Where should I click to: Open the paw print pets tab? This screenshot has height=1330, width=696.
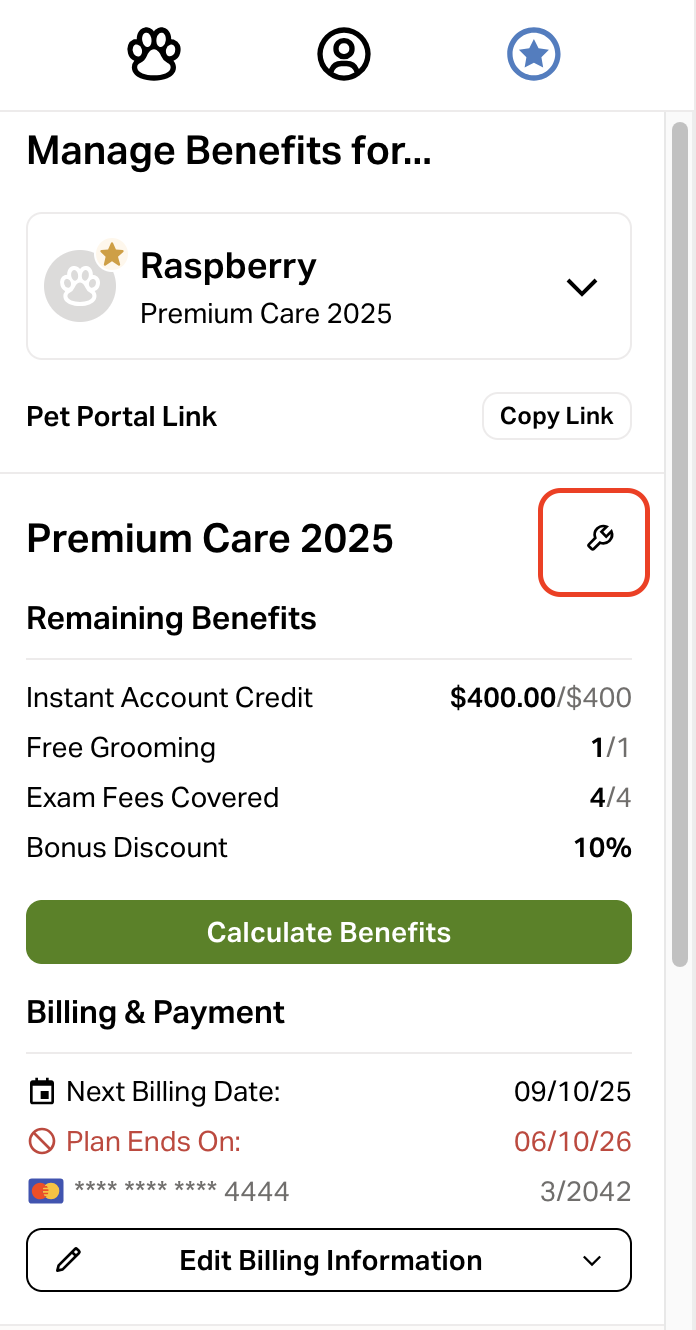pyautogui.click(x=153, y=55)
